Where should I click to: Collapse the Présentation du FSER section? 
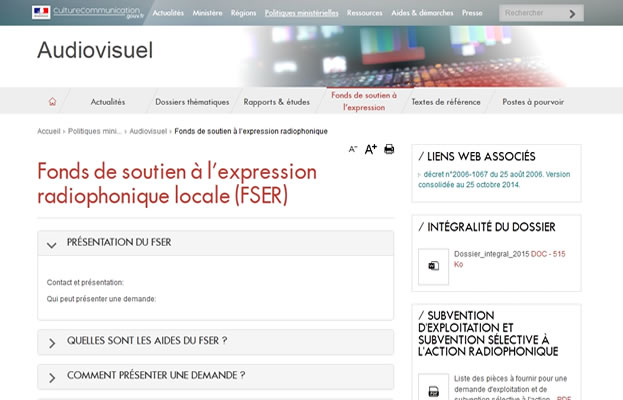click(216, 243)
